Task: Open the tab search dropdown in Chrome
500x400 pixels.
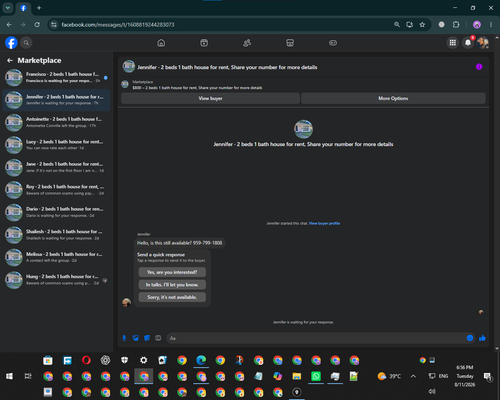Action: pyautogui.click(x=8, y=8)
